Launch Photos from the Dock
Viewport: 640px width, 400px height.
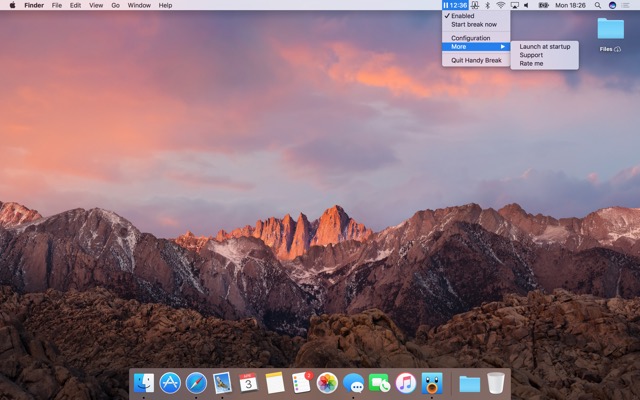pyautogui.click(x=327, y=383)
